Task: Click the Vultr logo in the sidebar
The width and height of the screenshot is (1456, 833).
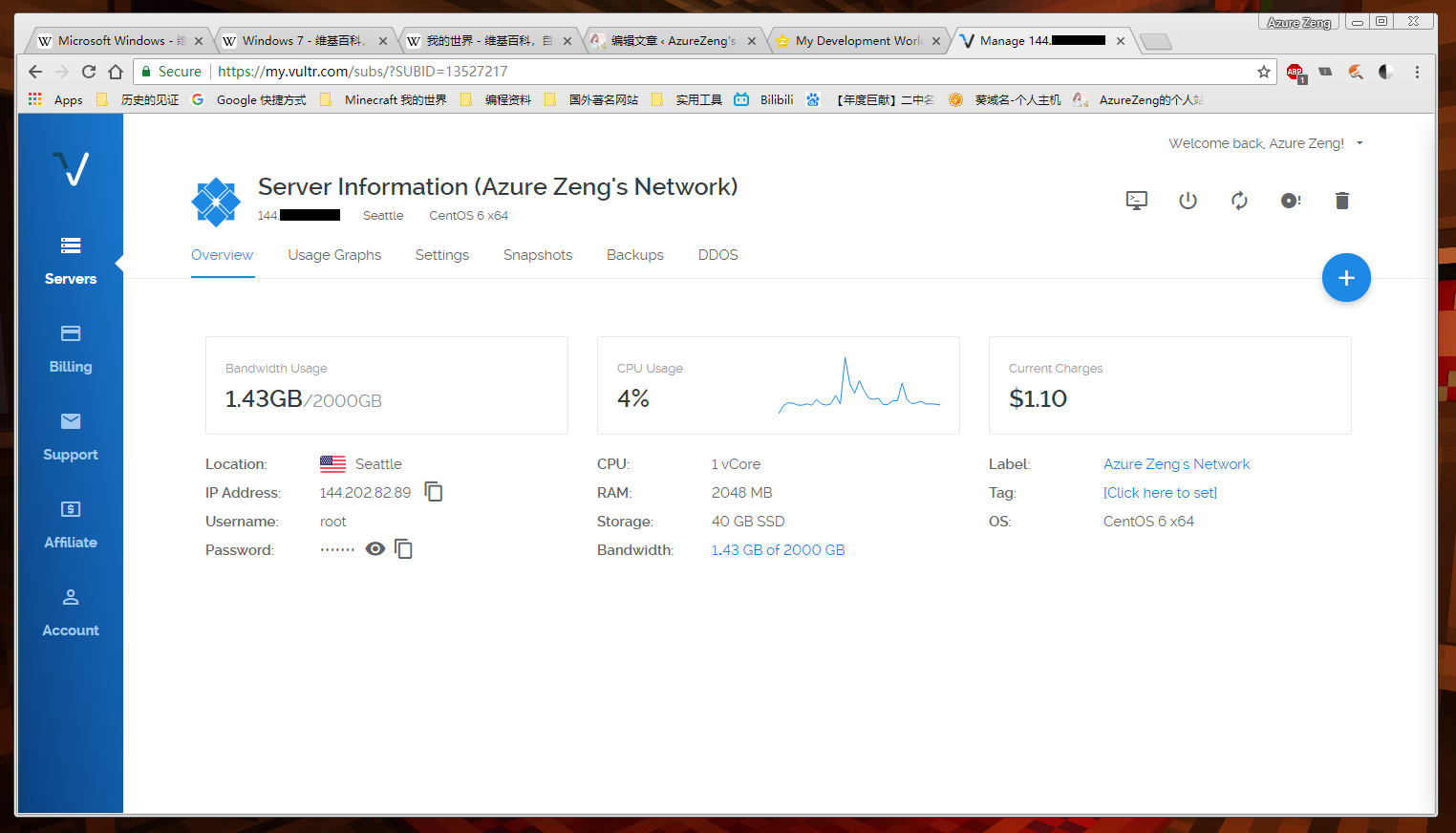Action: 71,169
